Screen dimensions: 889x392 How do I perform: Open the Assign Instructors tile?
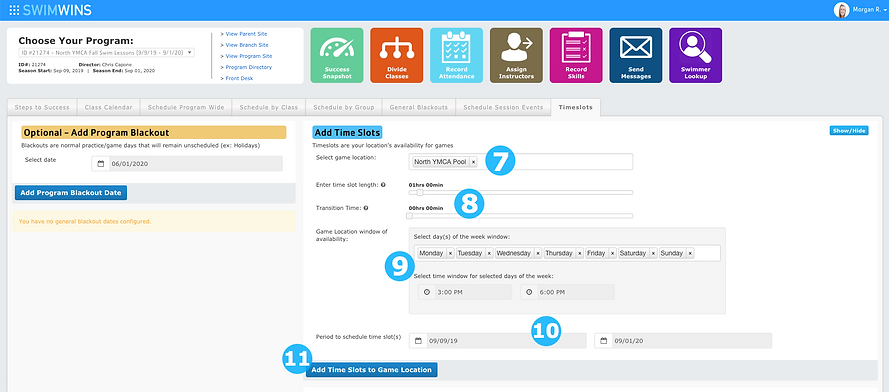point(516,56)
